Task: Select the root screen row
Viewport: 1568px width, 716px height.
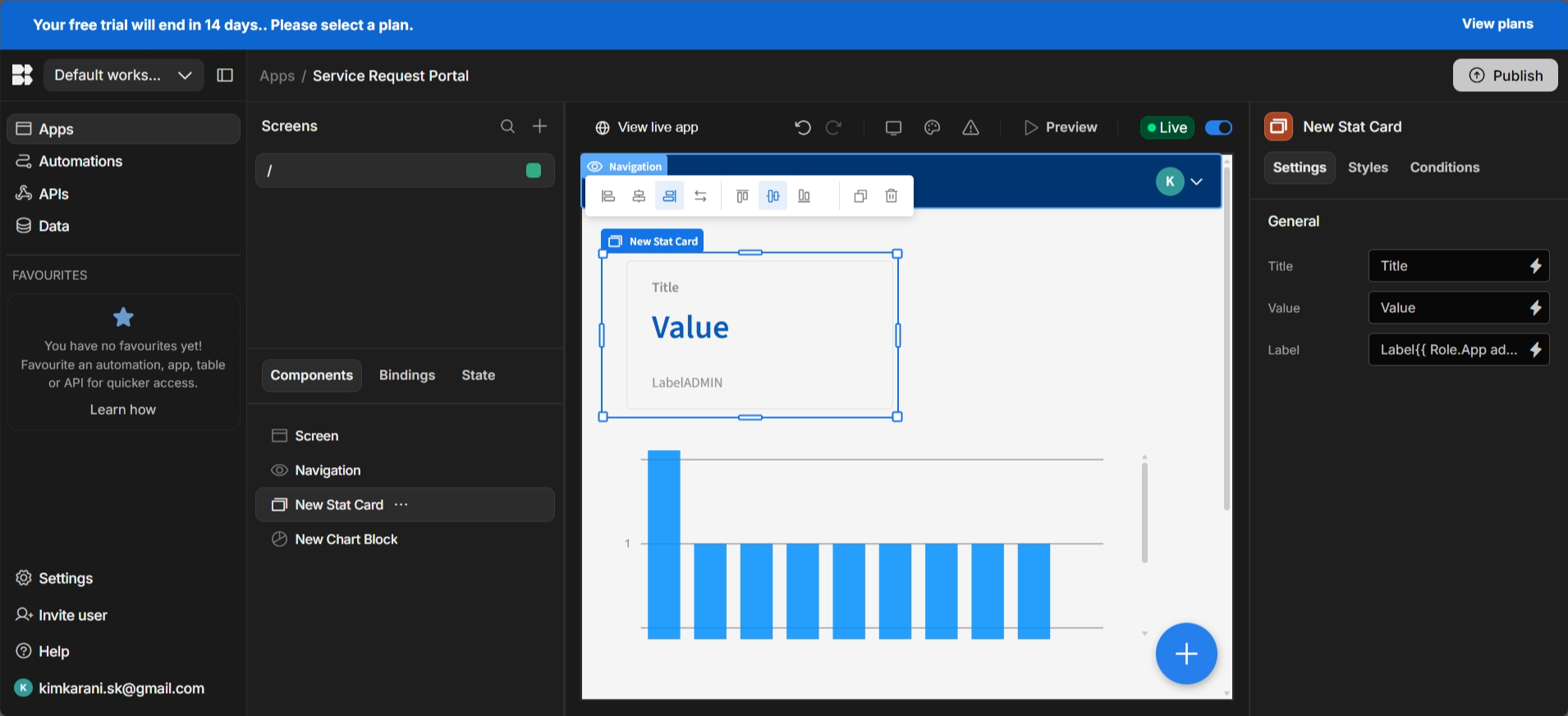Action: 405,171
